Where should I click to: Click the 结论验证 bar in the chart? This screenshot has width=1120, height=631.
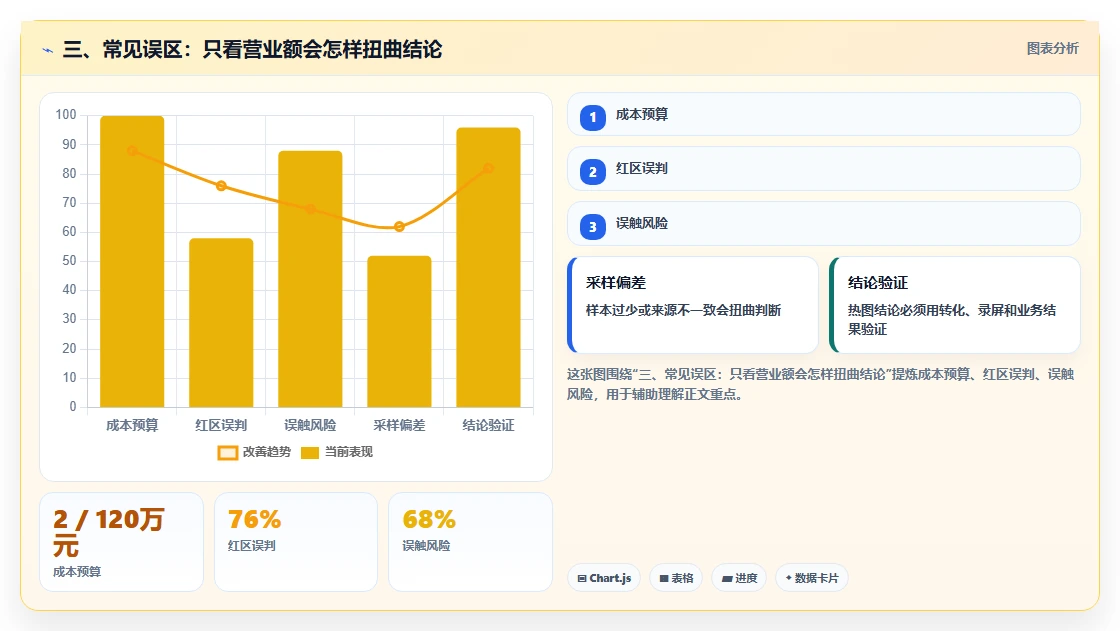pos(489,267)
